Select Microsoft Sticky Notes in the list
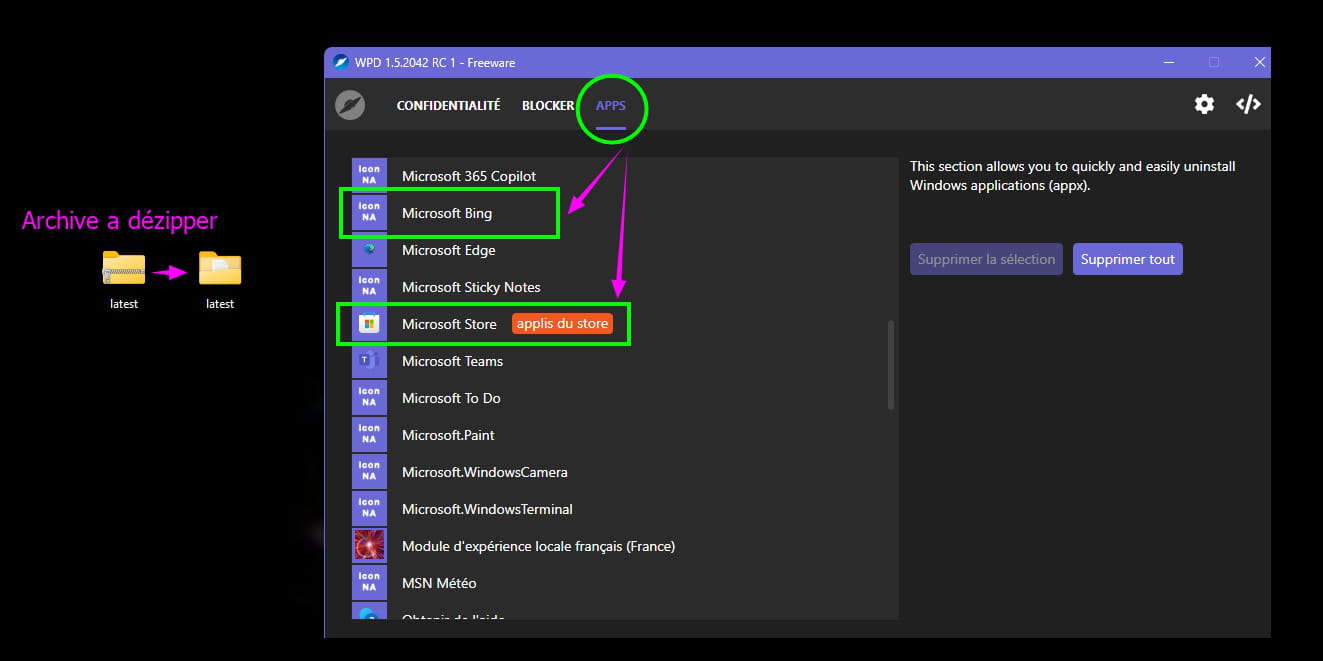This screenshot has height=661, width=1323. [x=625, y=287]
